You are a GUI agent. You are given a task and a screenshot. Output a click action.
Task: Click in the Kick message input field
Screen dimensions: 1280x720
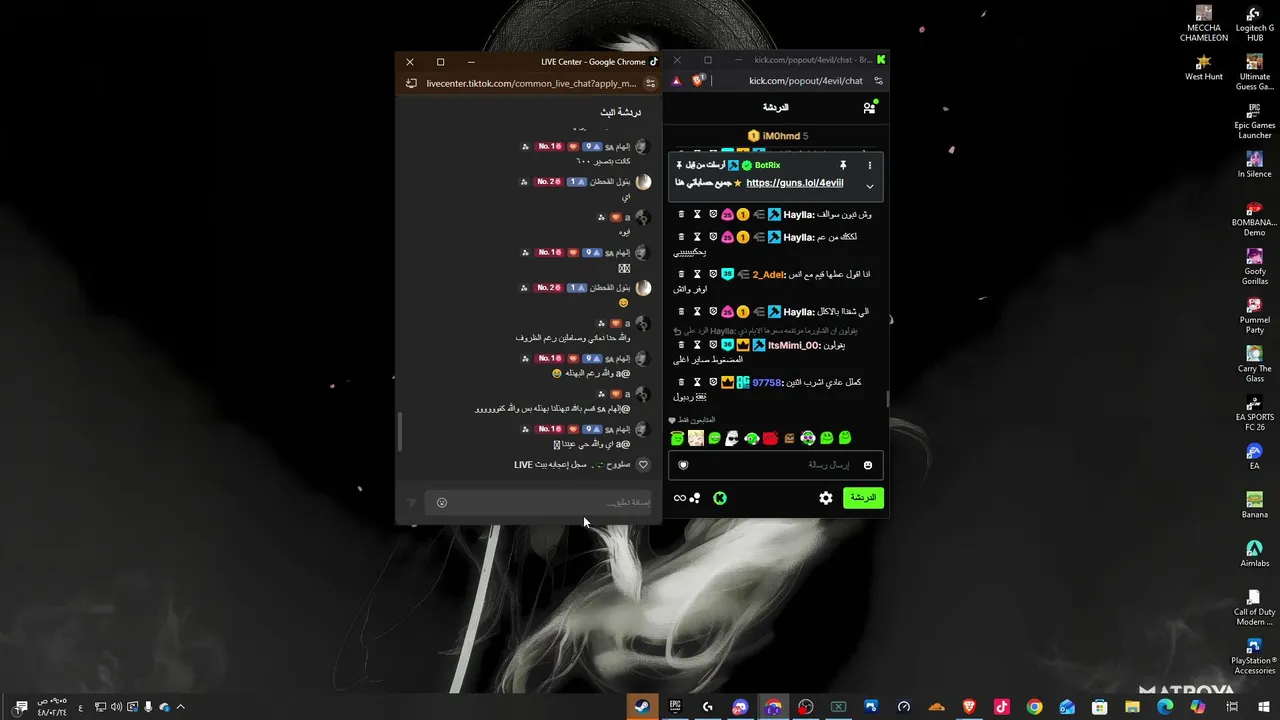(x=775, y=465)
